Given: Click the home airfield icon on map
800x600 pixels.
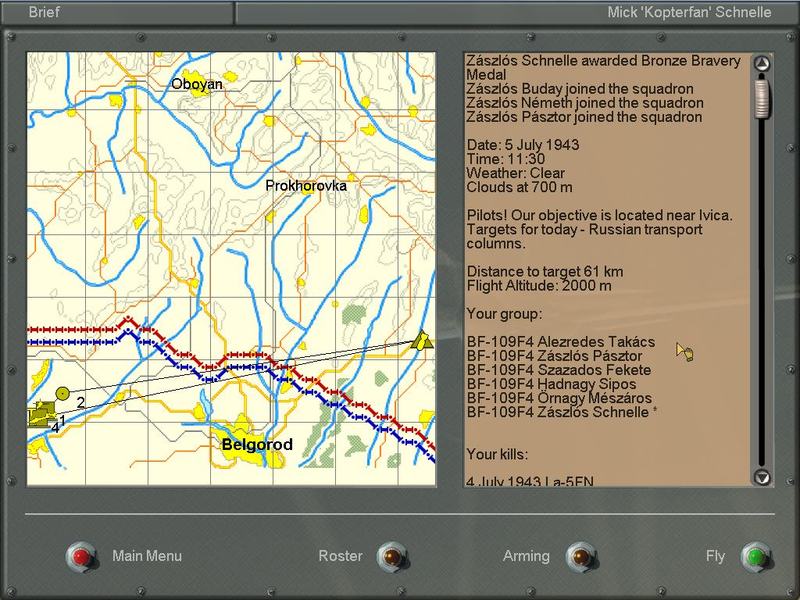Looking at the screenshot, I should tap(42, 414).
